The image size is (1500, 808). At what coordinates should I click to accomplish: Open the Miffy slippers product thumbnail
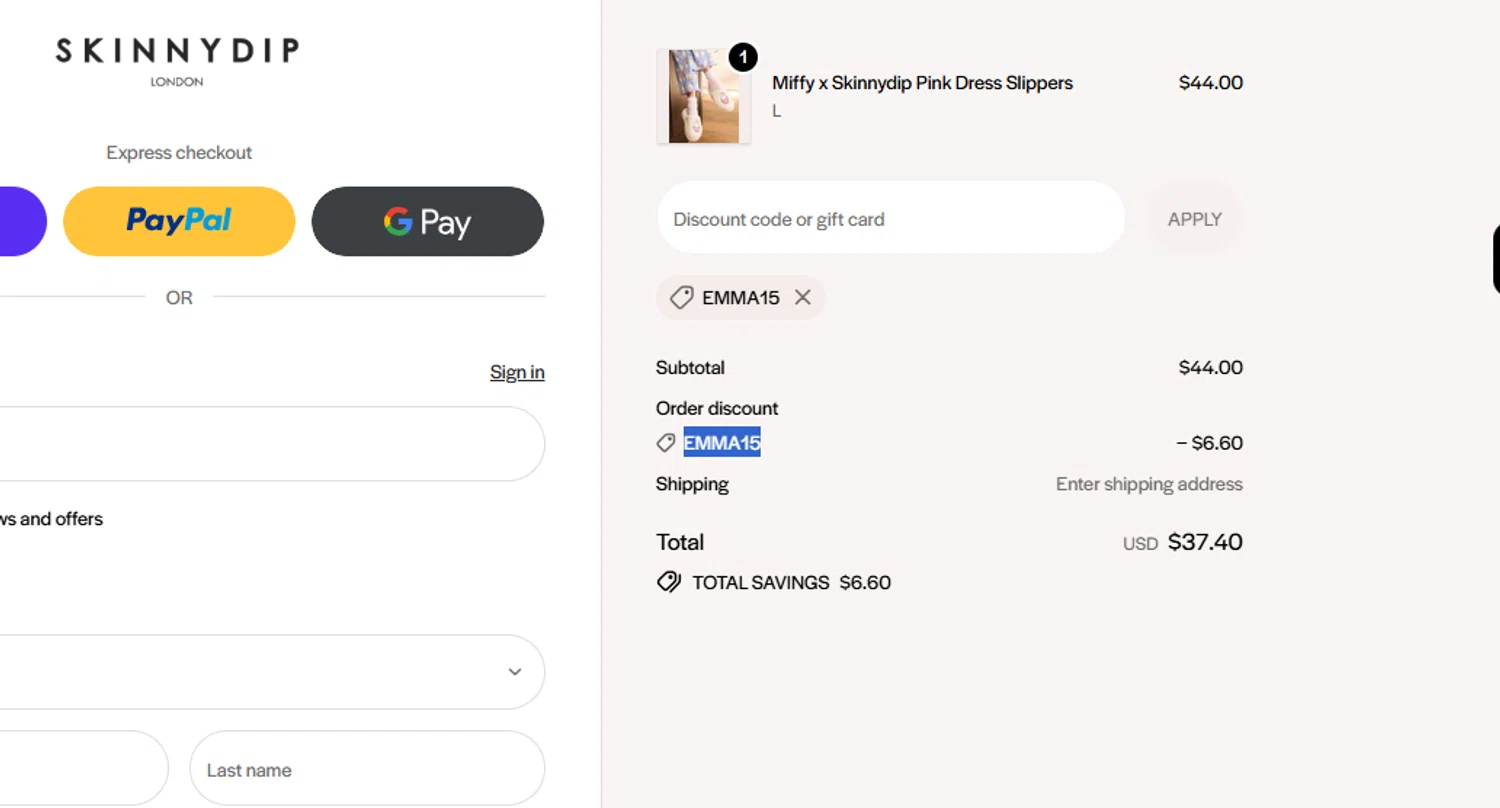point(703,97)
